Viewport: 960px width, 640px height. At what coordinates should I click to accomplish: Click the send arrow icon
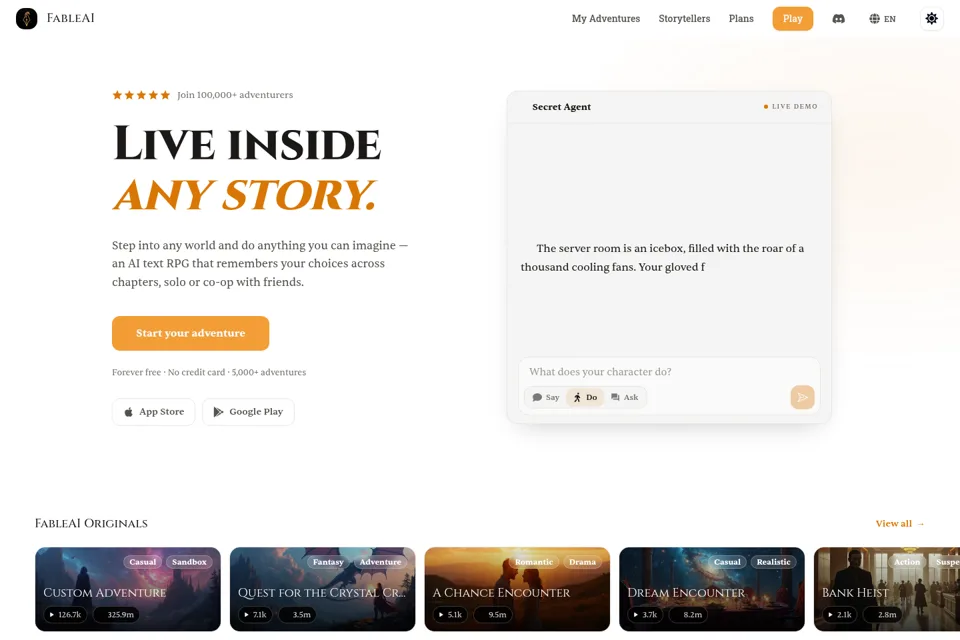pyautogui.click(x=802, y=397)
